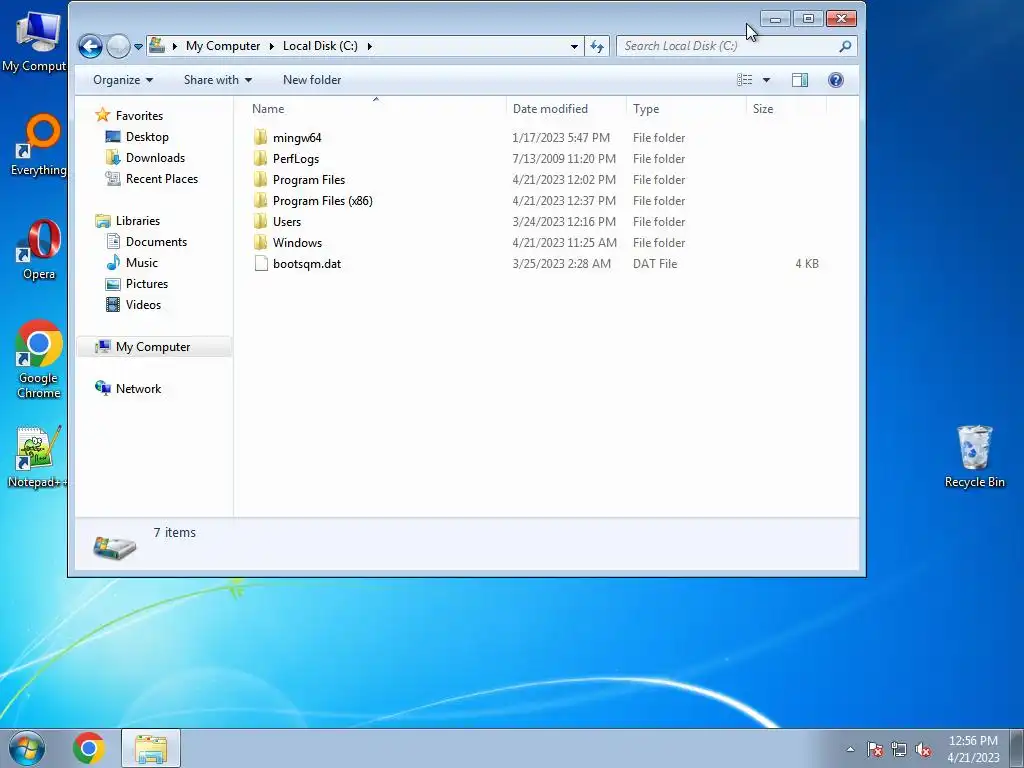The image size is (1024, 768).
Task: Select the mingw64 folder icon
Action: tap(261, 137)
